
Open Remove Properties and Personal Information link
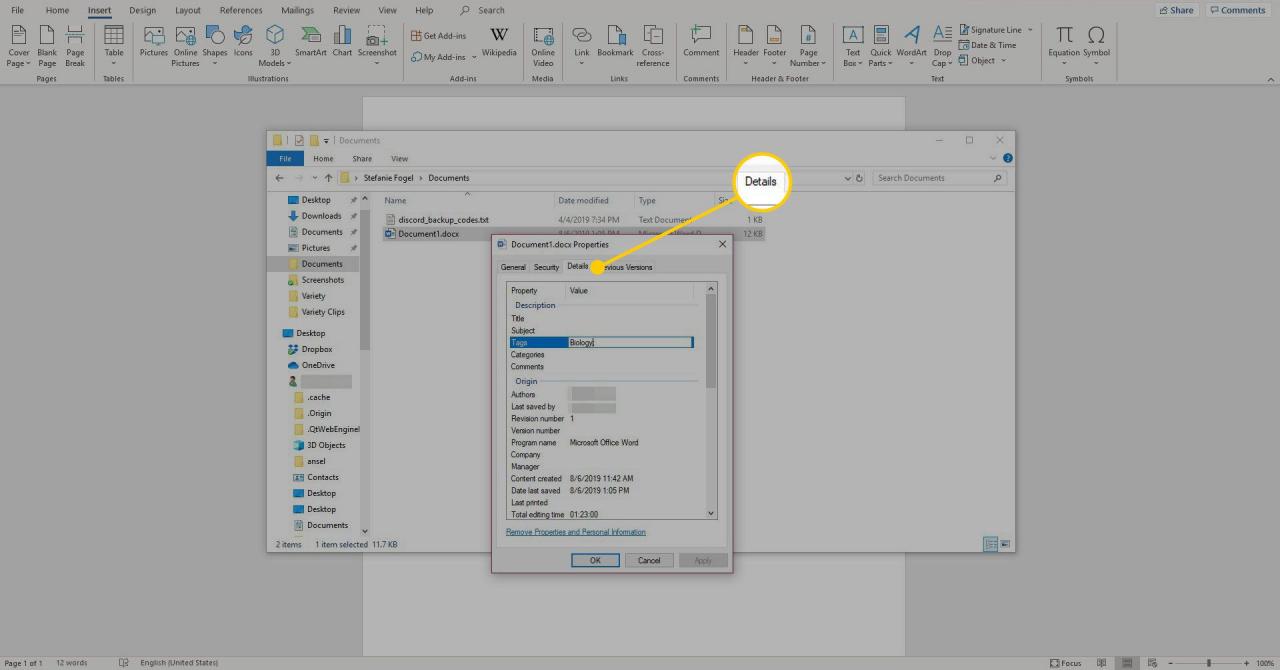576,532
